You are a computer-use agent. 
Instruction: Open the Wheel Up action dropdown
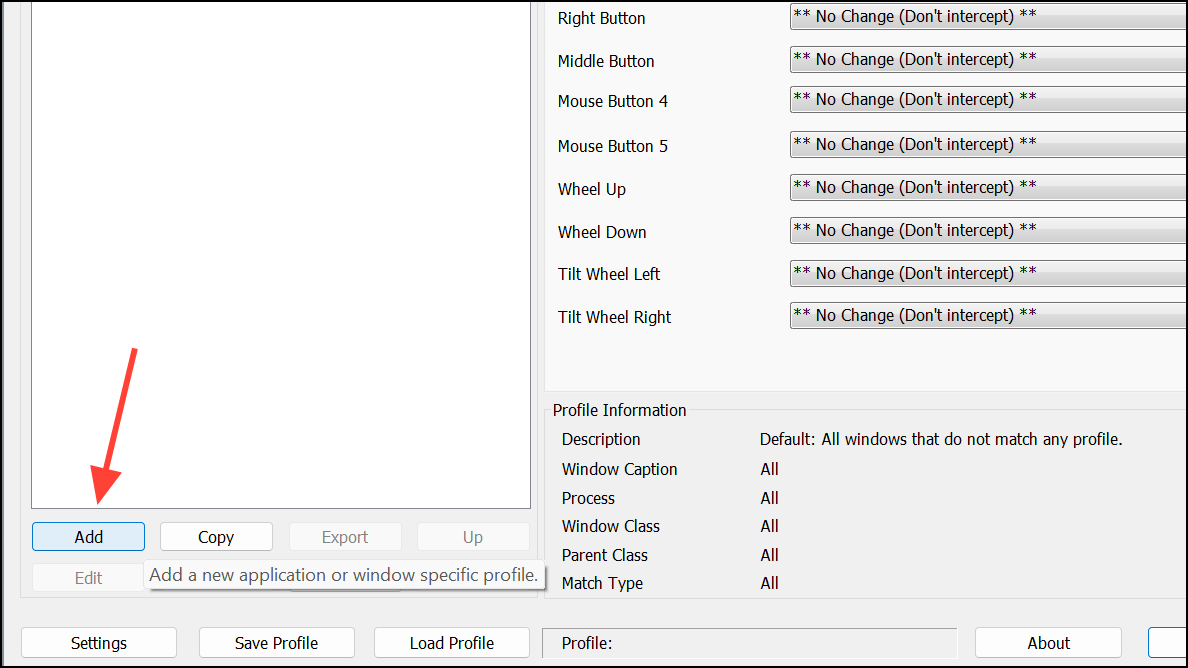988,188
